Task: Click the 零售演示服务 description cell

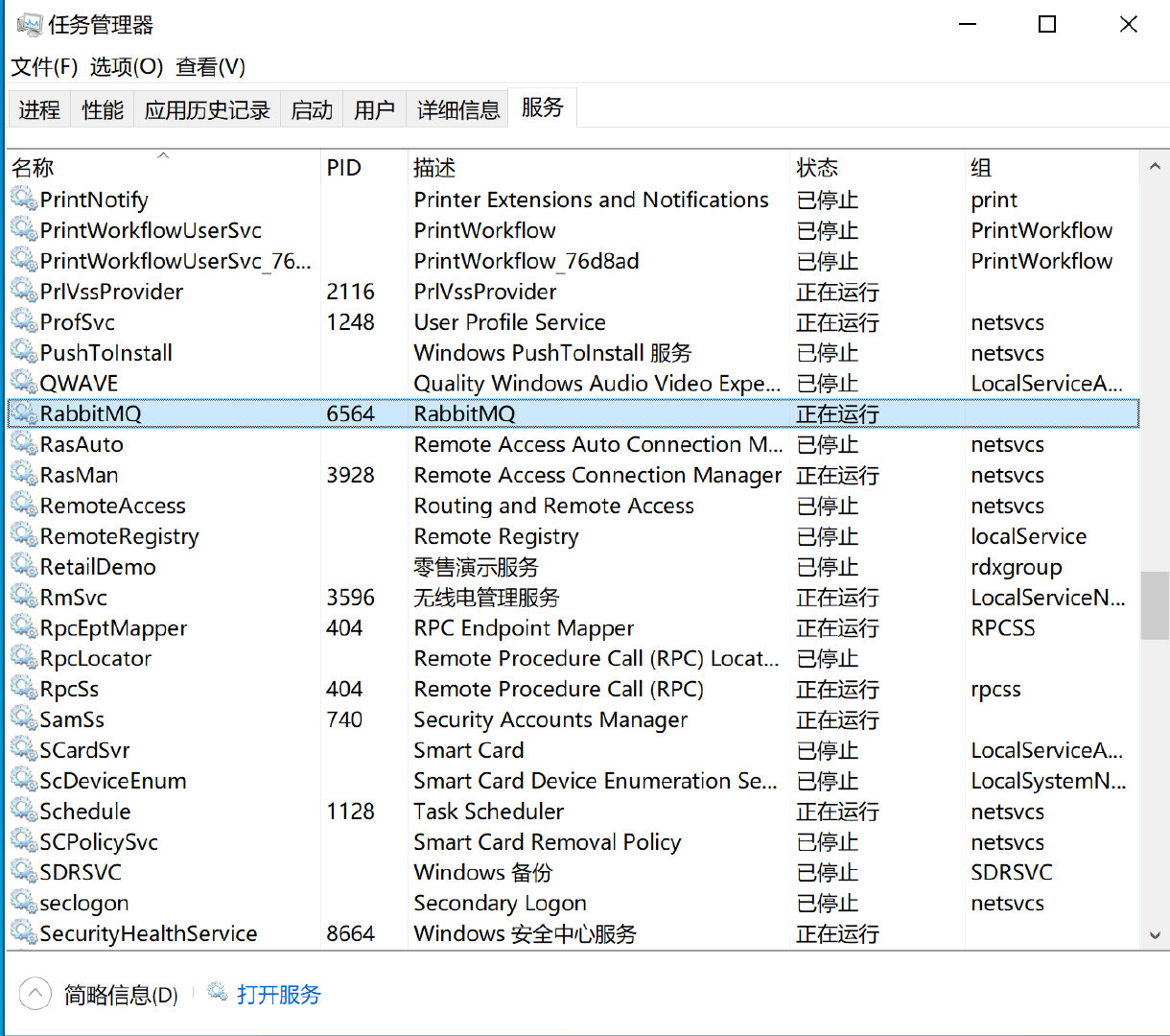Action: (477, 567)
